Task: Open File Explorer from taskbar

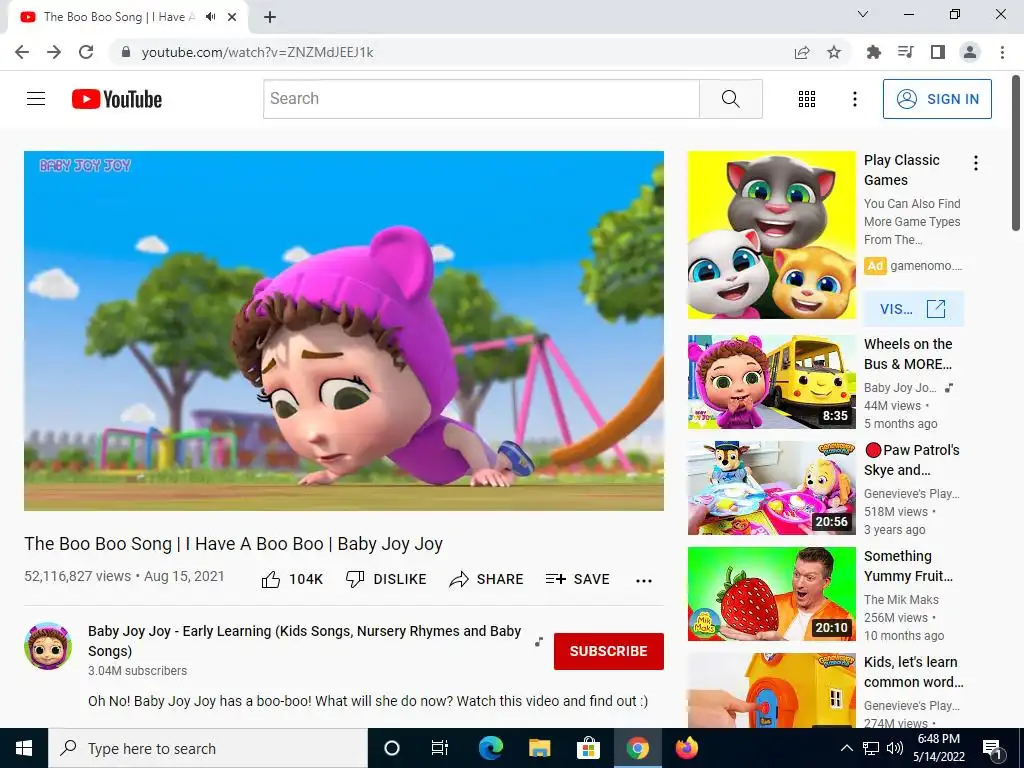Action: click(x=539, y=748)
